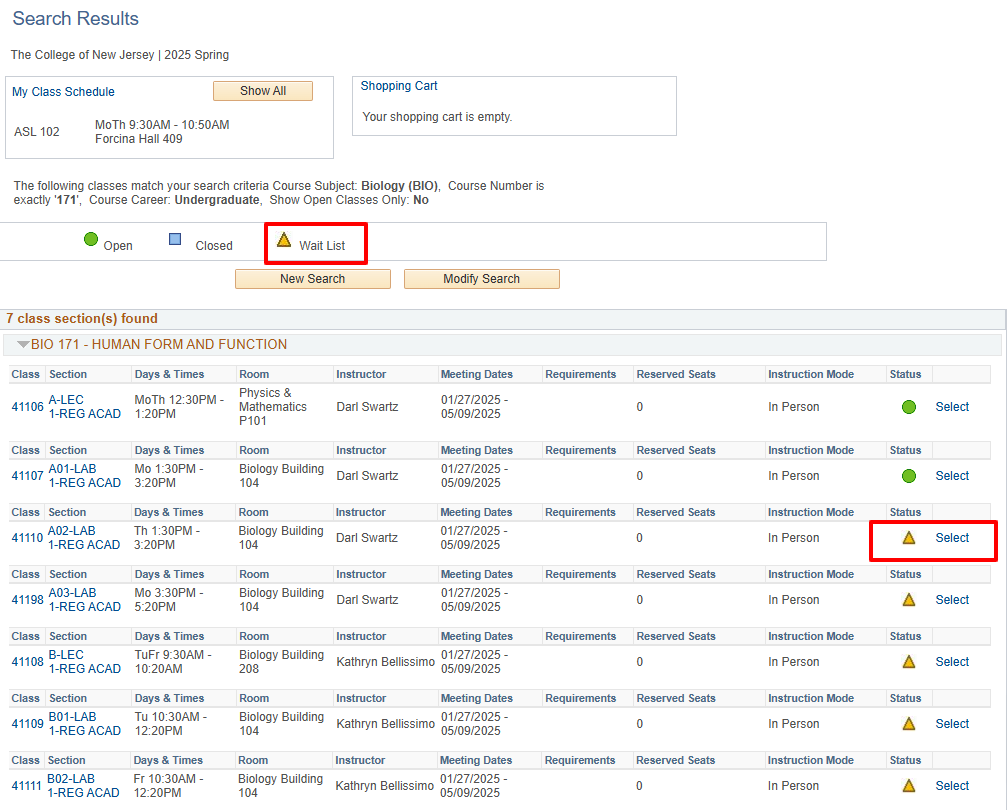Open section A03-LAB 1-REG ACAD link

click(85, 600)
